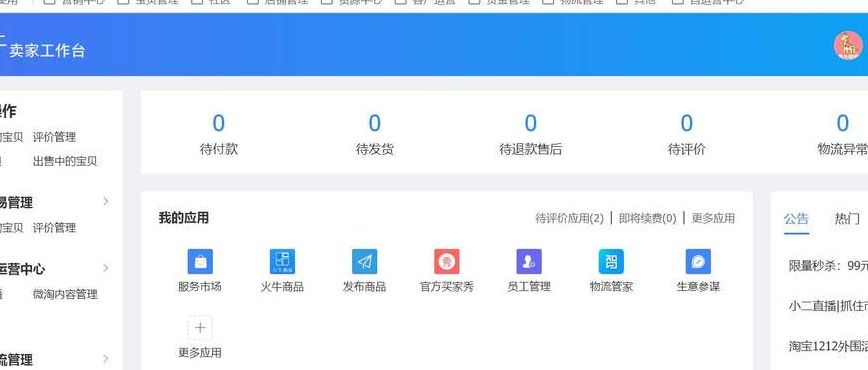
Task: Open the user avatar in the header
Action: point(848,45)
